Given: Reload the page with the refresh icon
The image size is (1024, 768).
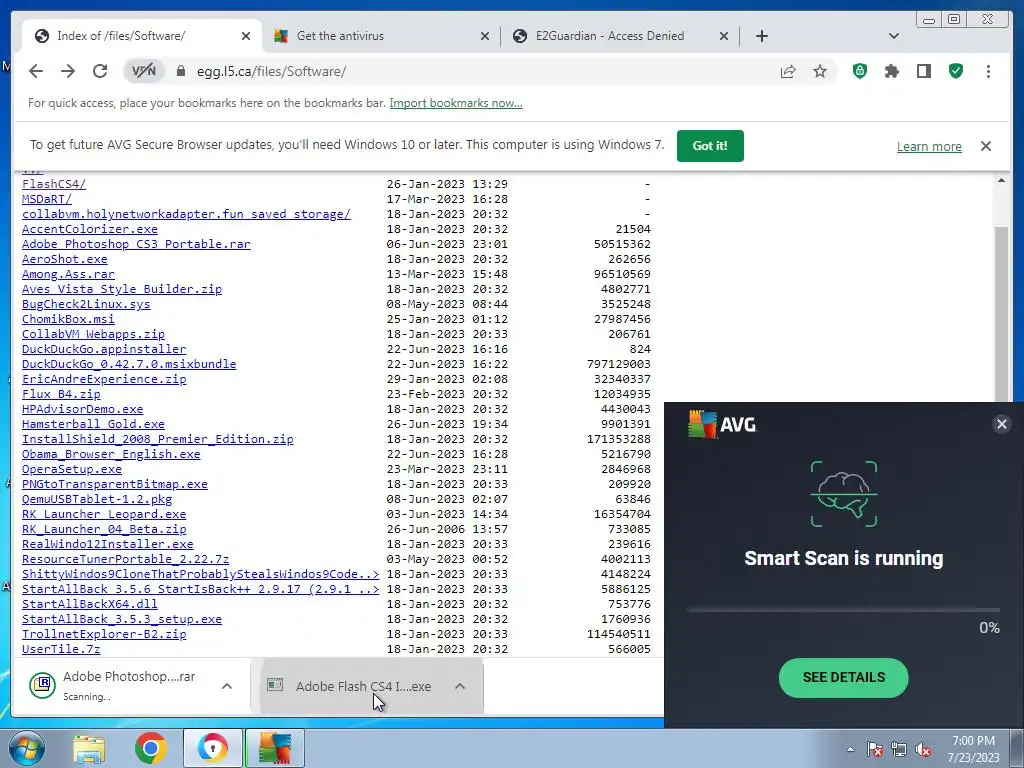Looking at the screenshot, I should 99,71.
